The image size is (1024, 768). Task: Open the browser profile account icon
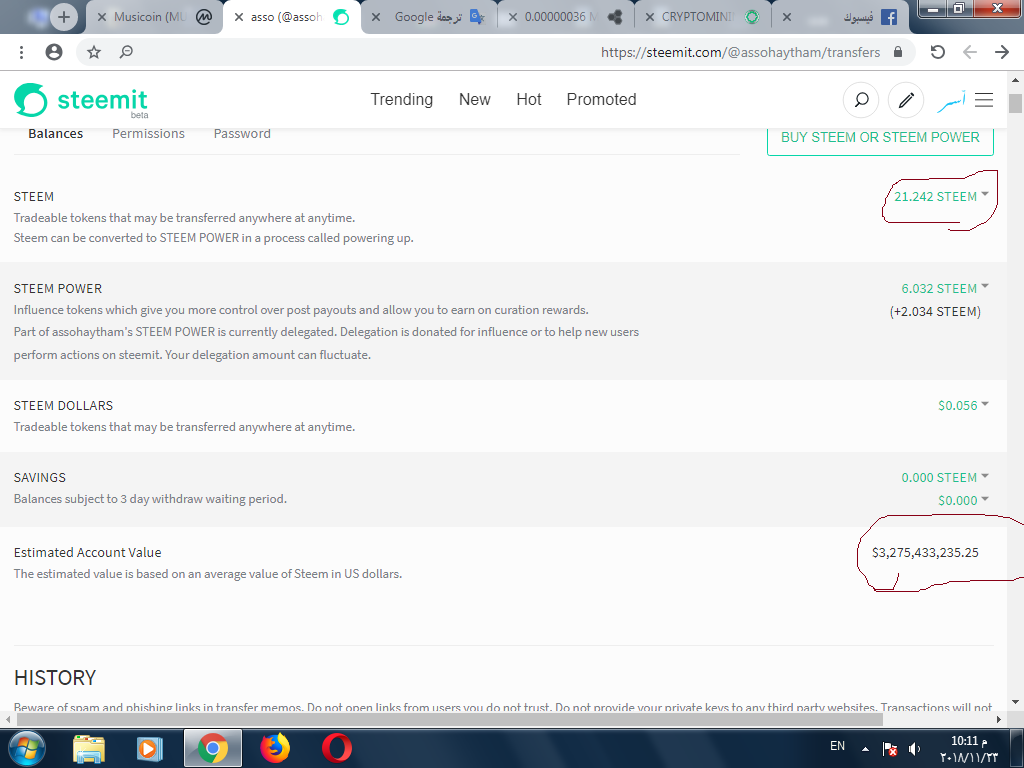click(54, 52)
